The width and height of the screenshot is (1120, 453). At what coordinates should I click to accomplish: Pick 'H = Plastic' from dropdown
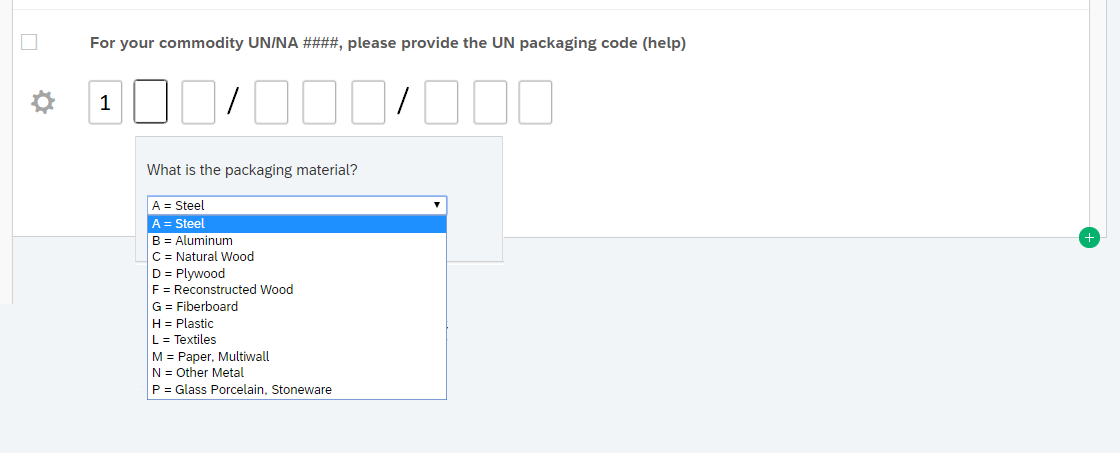click(296, 323)
